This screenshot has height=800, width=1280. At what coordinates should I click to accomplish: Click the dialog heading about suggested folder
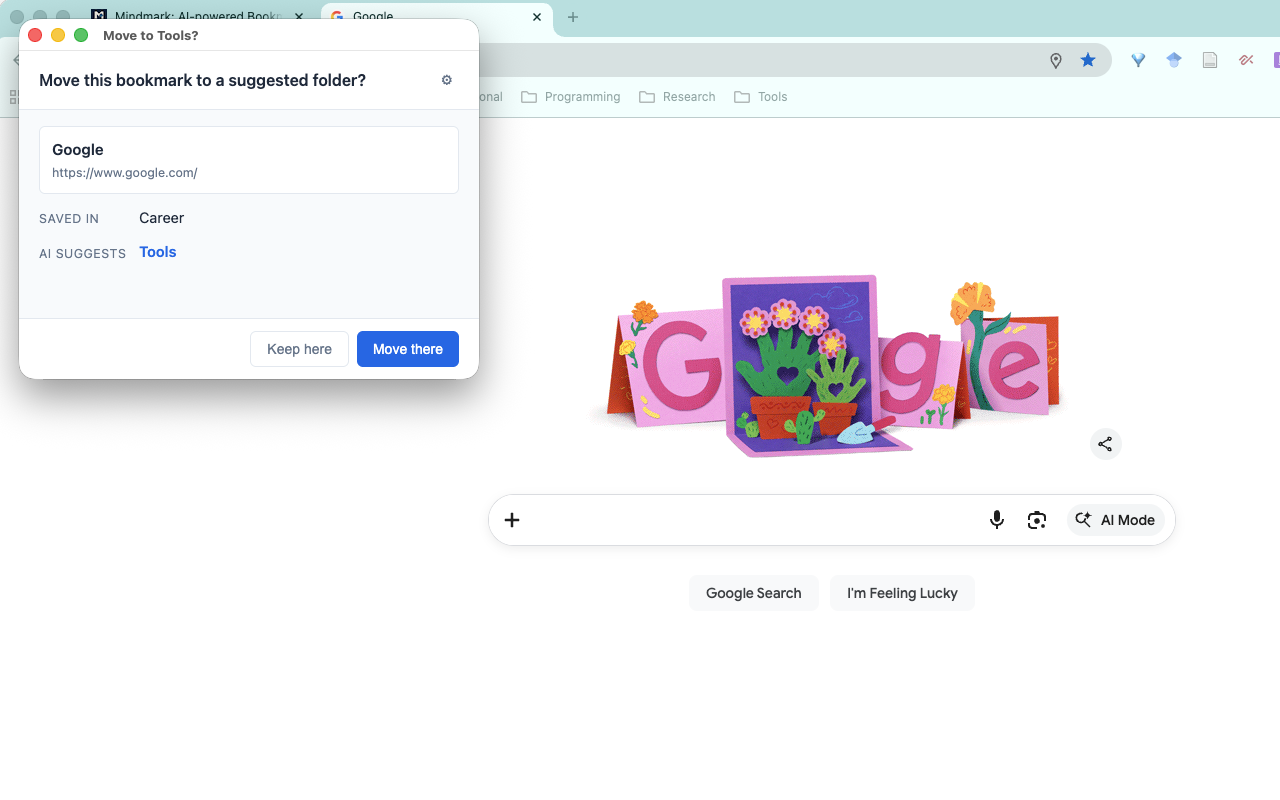[202, 80]
